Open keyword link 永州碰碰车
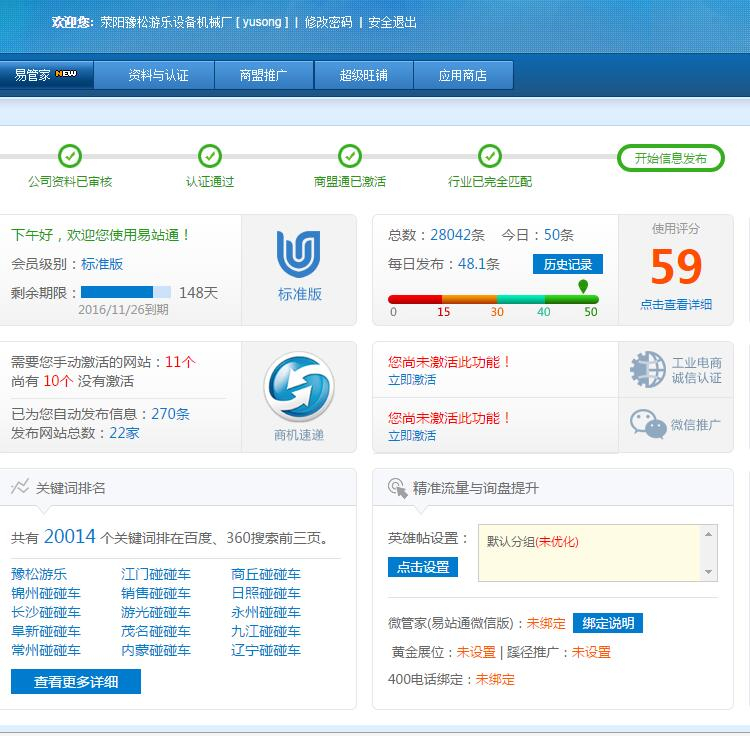Viewport: 750px width, 736px height. pos(266,612)
